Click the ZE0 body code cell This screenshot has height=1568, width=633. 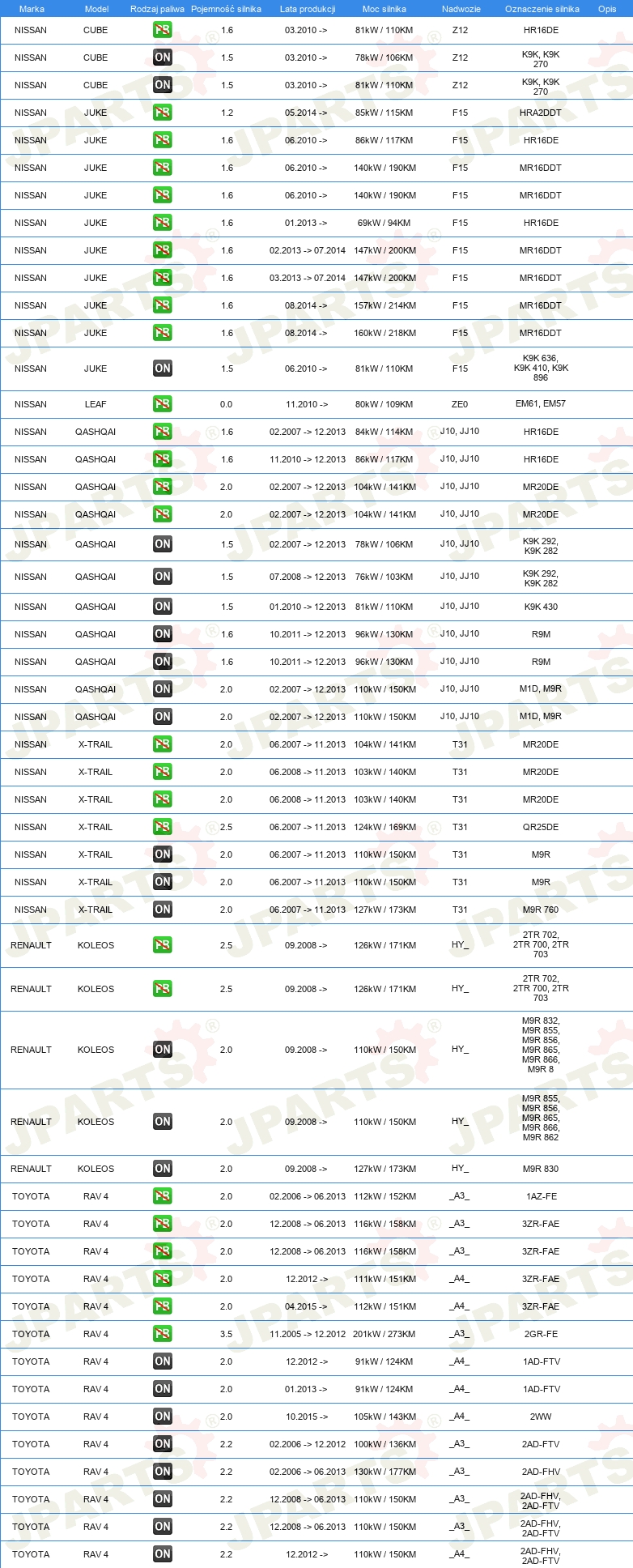click(460, 404)
